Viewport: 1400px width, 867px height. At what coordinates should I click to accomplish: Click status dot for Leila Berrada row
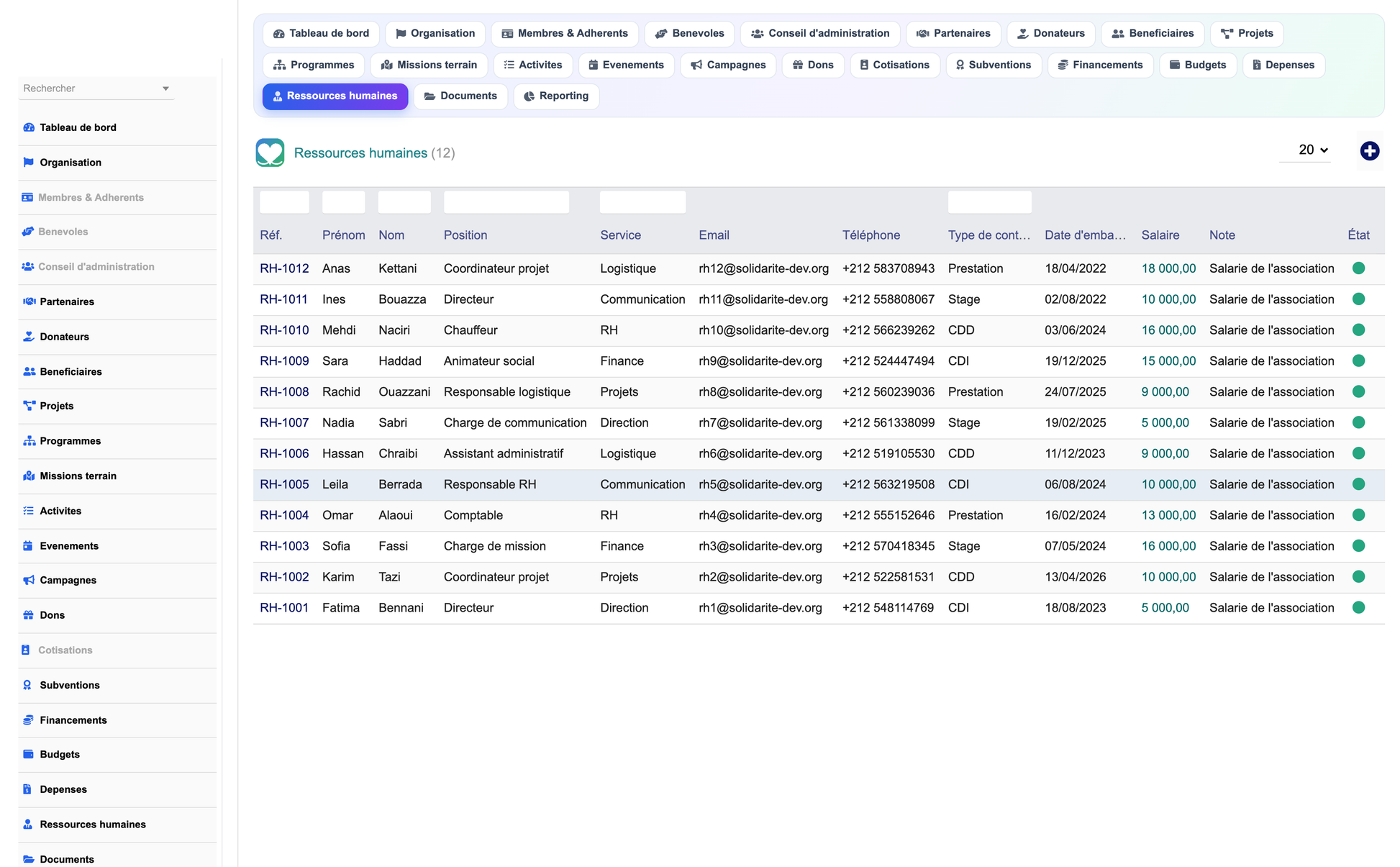tap(1358, 484)
